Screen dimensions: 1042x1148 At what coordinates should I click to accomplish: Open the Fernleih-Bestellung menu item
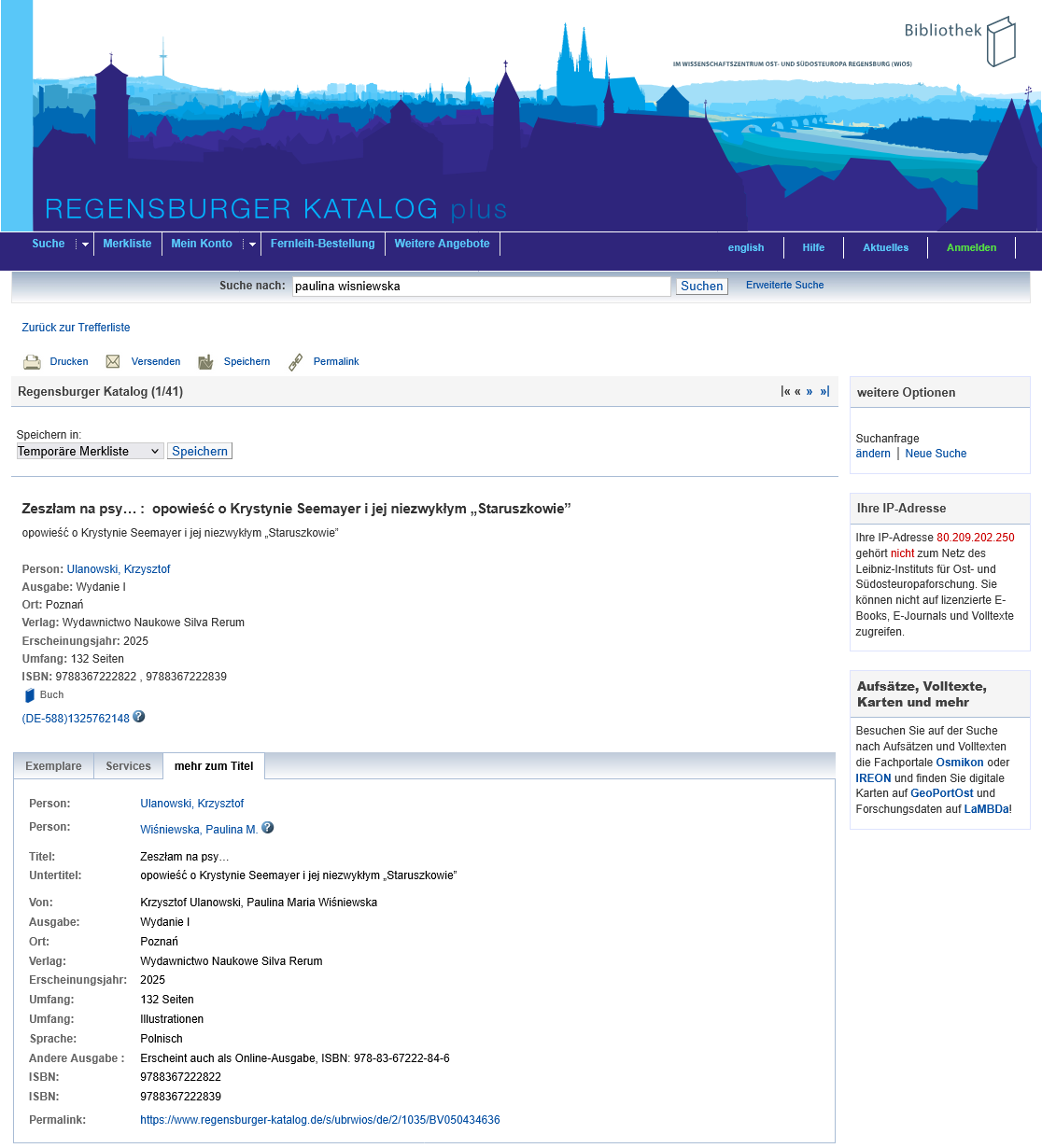322,244
